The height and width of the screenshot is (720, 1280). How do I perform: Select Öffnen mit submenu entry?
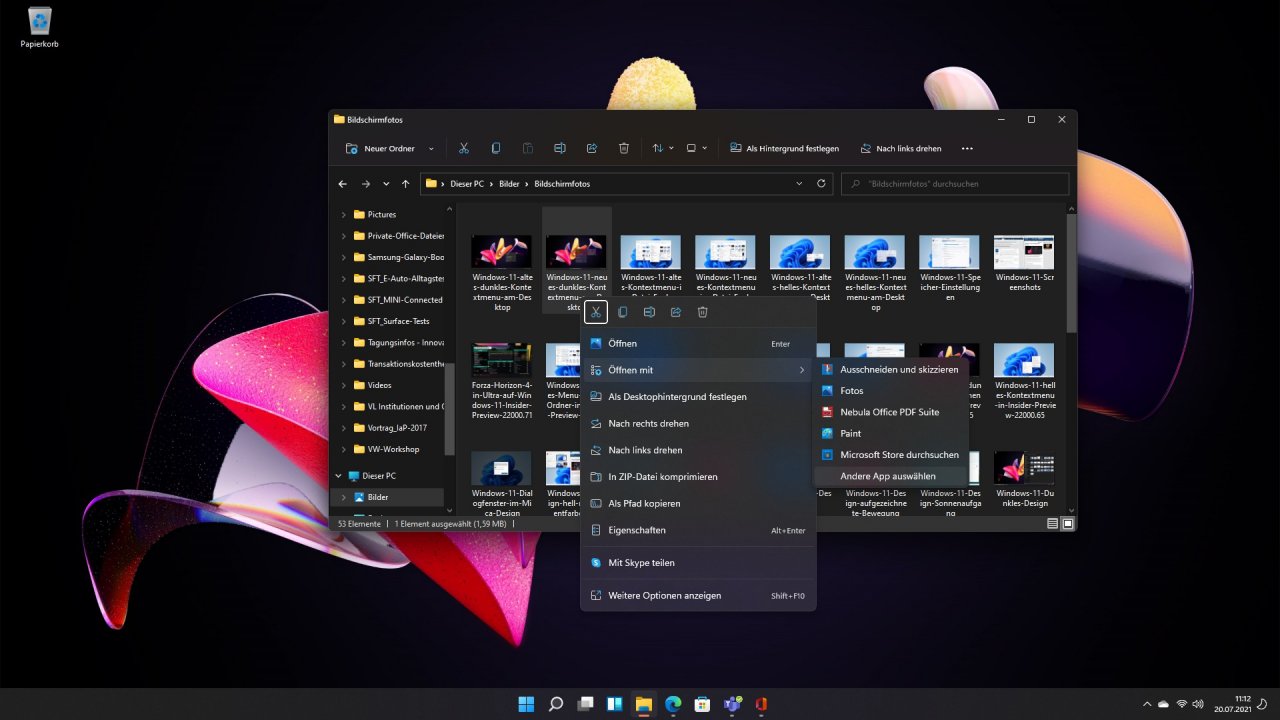(698, 370)
